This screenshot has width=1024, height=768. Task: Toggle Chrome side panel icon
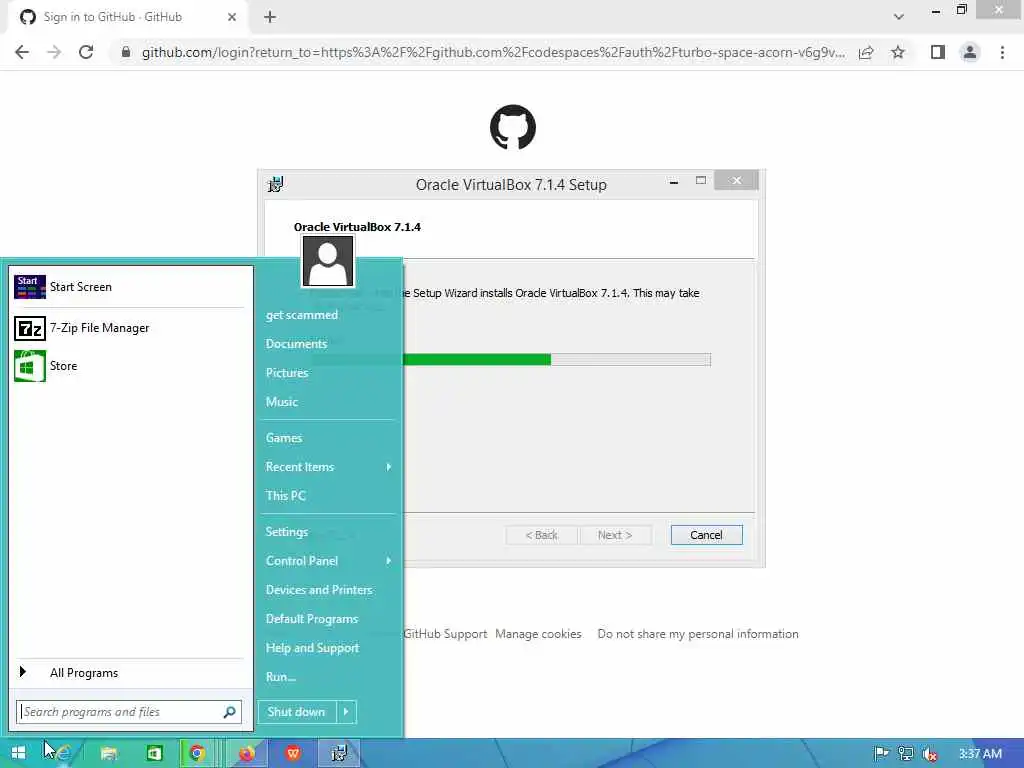[x=938, y=52]
